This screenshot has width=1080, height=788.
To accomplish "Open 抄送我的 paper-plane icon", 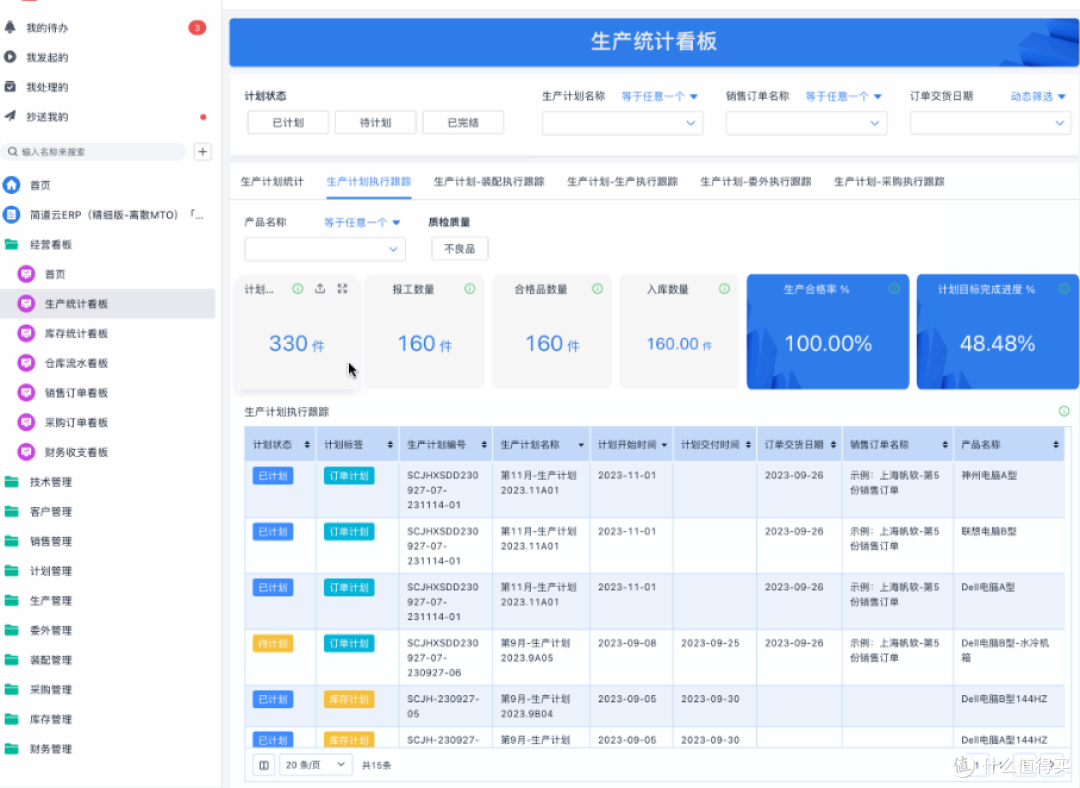I will (x=10, y=116).
